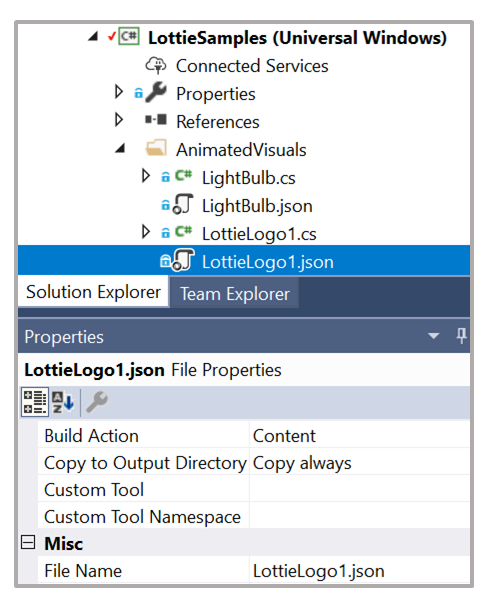Expand the LightBulb.cs file node

[145, 176]
